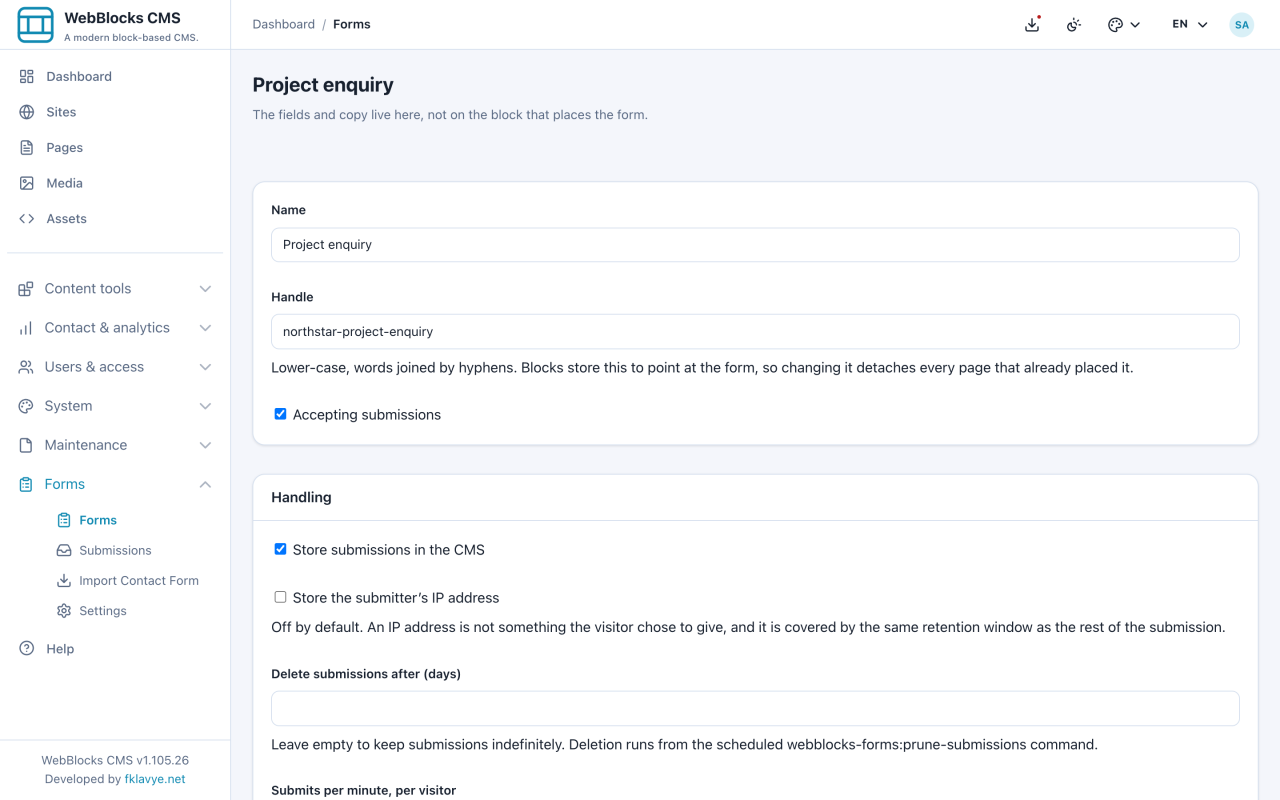Focus the Delete submissions after (days) field
The width and height of the screenshot is (1280, 800).
tap(755, 709)
